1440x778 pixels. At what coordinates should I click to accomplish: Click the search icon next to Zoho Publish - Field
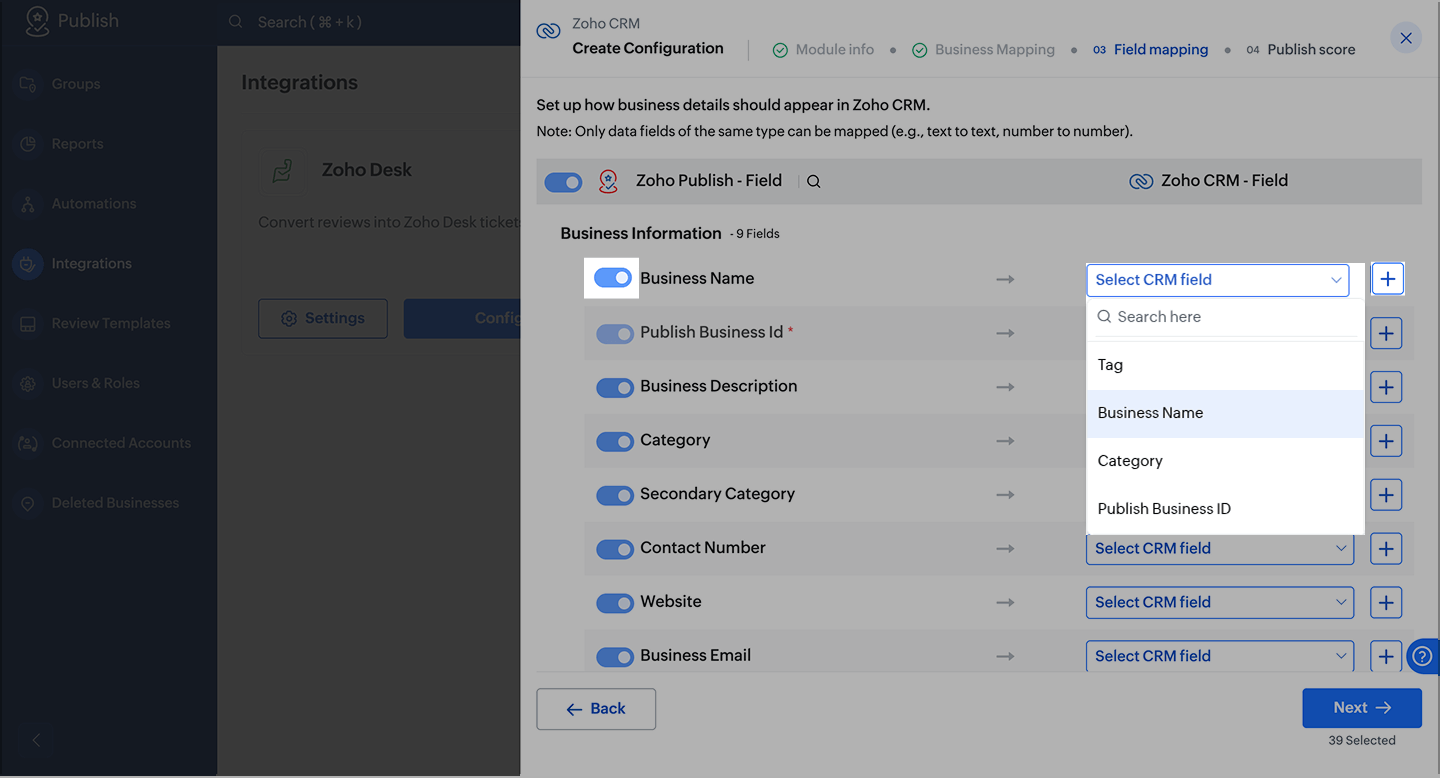[x=814, y=182]
